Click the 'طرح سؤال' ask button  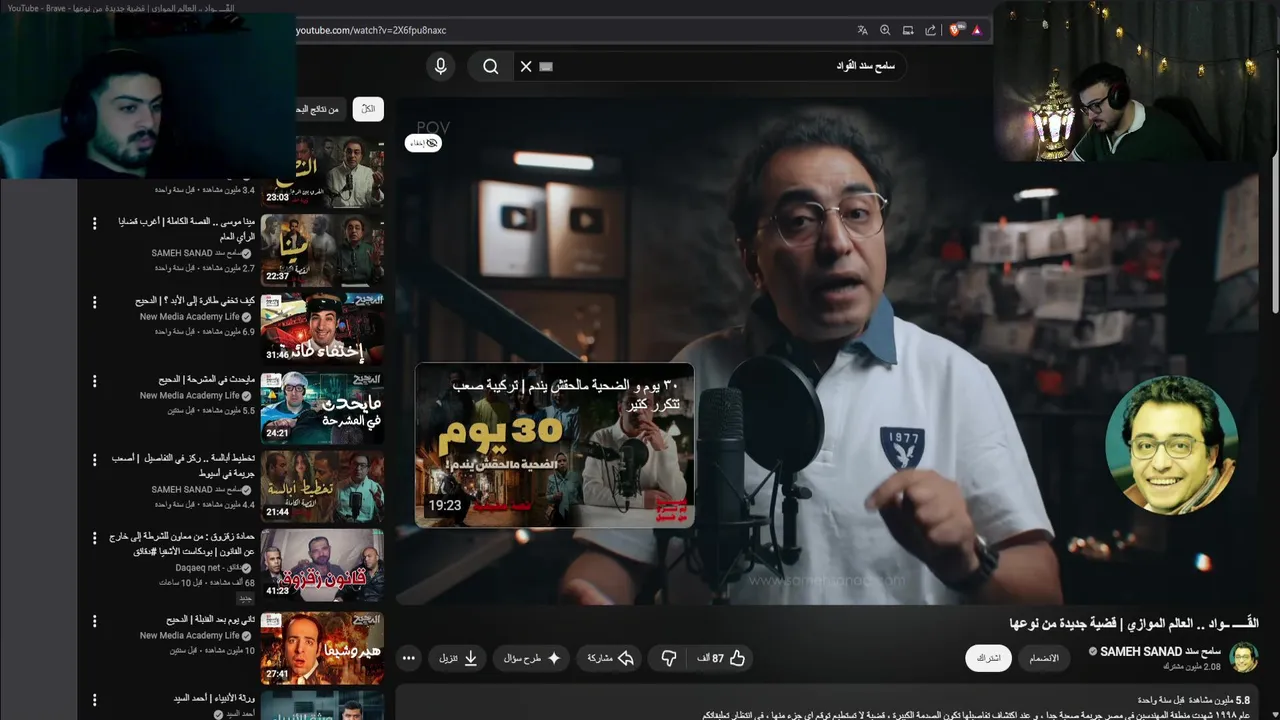coord(532,658)
